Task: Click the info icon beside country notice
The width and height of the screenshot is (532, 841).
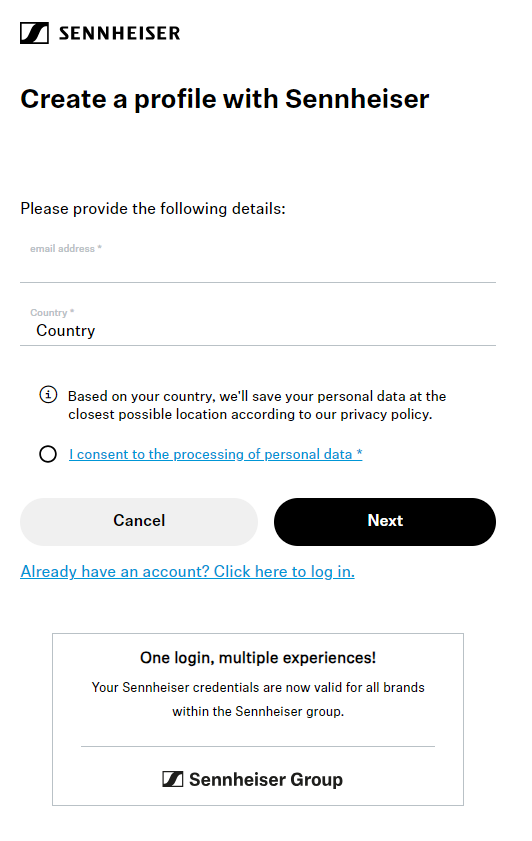Action: click(x=48, y=395)
